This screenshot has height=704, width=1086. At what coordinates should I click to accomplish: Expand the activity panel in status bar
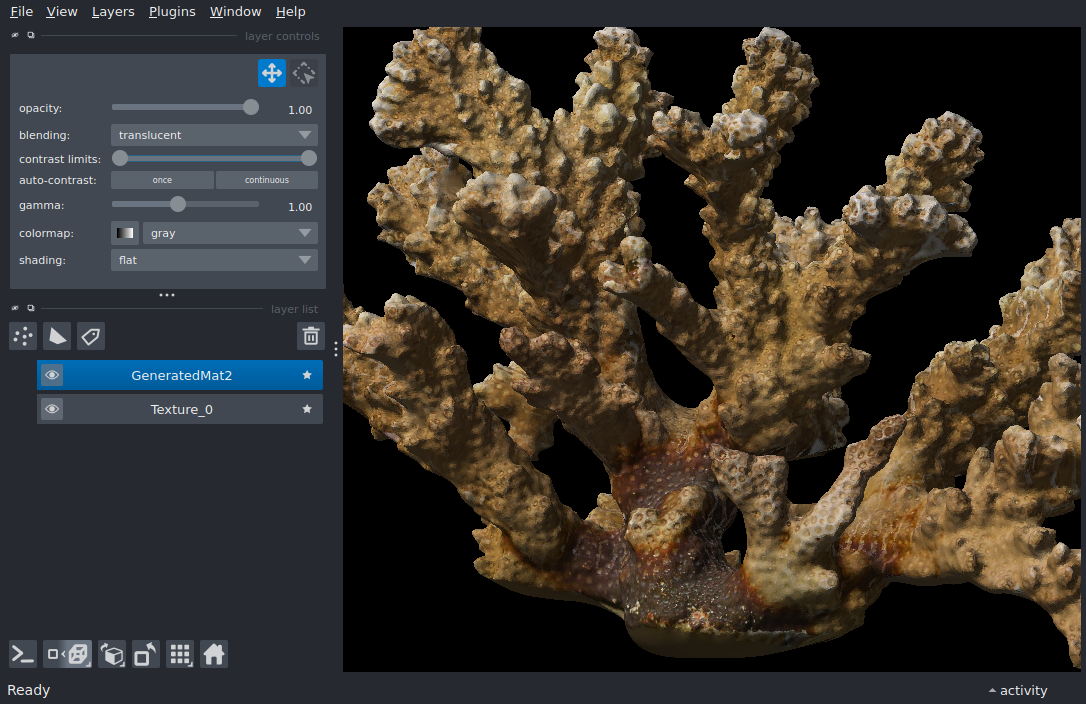pyautogui.click(x=1017, y=691)
